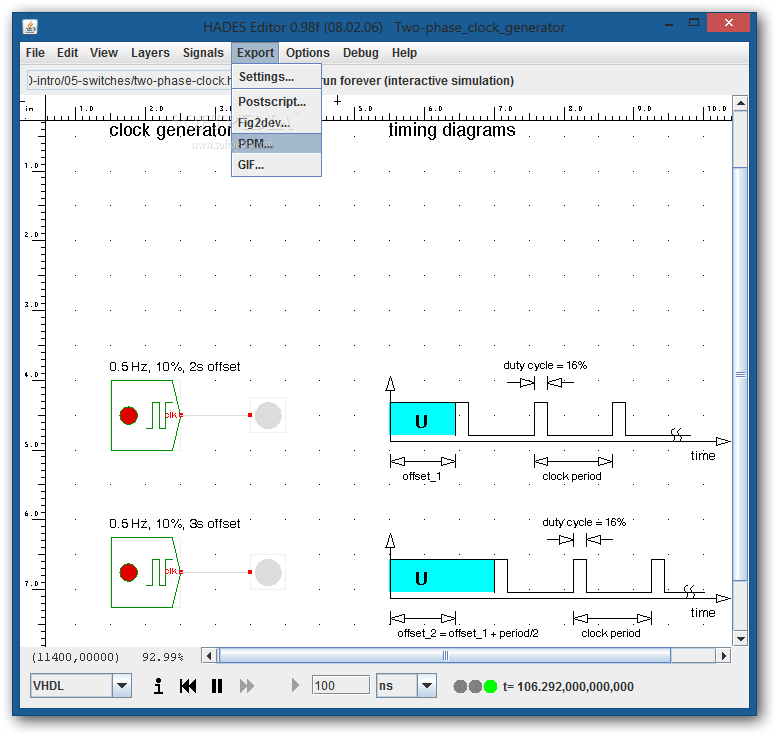Open the ns time unit dropdown

(x=427, y=686)
